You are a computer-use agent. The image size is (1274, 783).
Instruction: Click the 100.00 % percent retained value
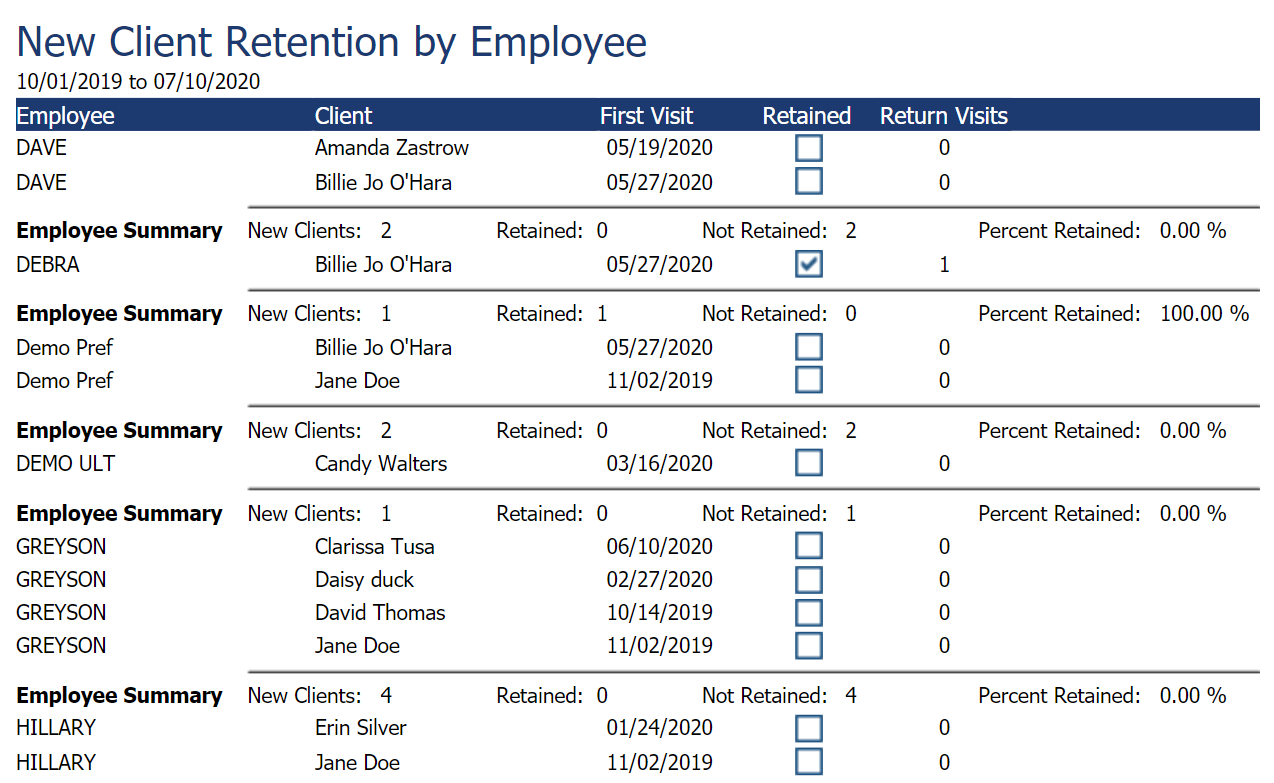coord(1204,313)
